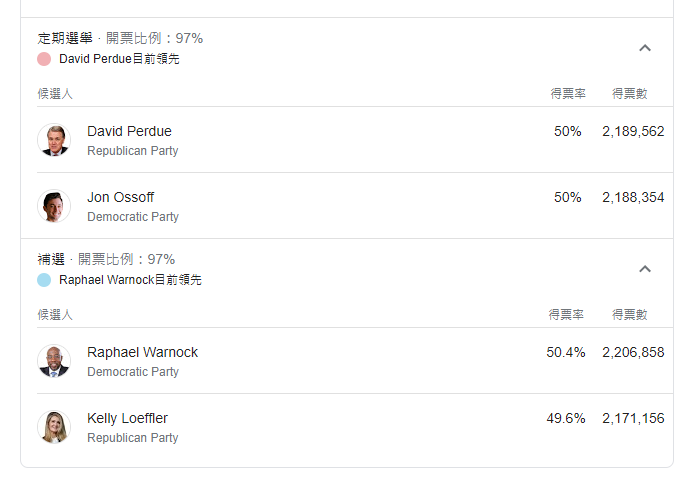Open David Perdue candidate name link
The width and height of the screenshot is (699, 480).
click(x=129, y=131)
